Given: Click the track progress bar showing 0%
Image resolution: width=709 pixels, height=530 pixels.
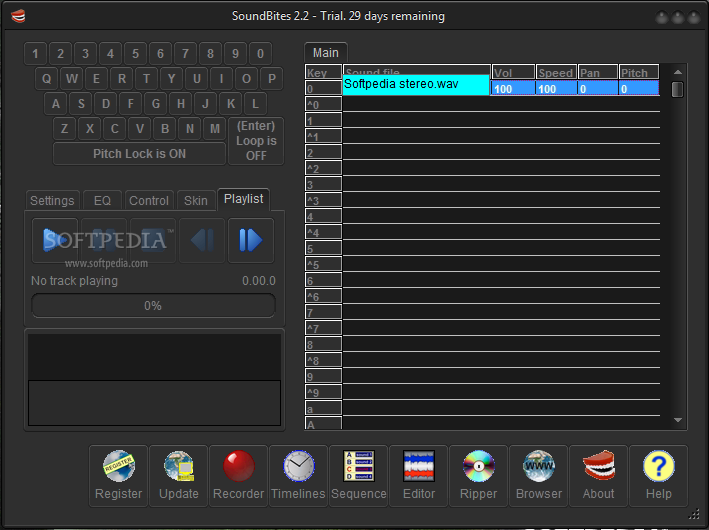Looking at the screenshot, I should (x=153, y=306).
